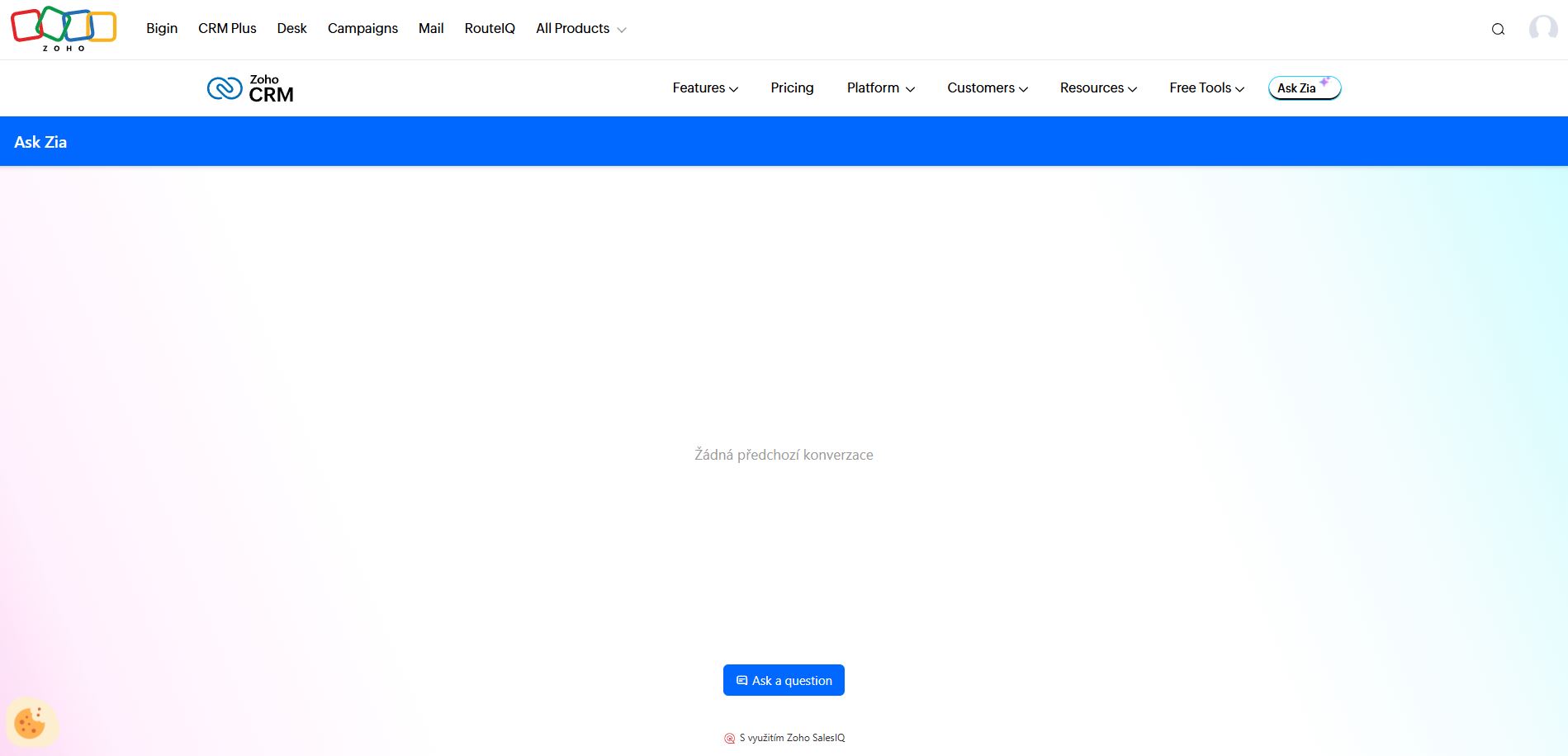
Task: Go to the Pricing page
Action: click(x=792, y=87)
